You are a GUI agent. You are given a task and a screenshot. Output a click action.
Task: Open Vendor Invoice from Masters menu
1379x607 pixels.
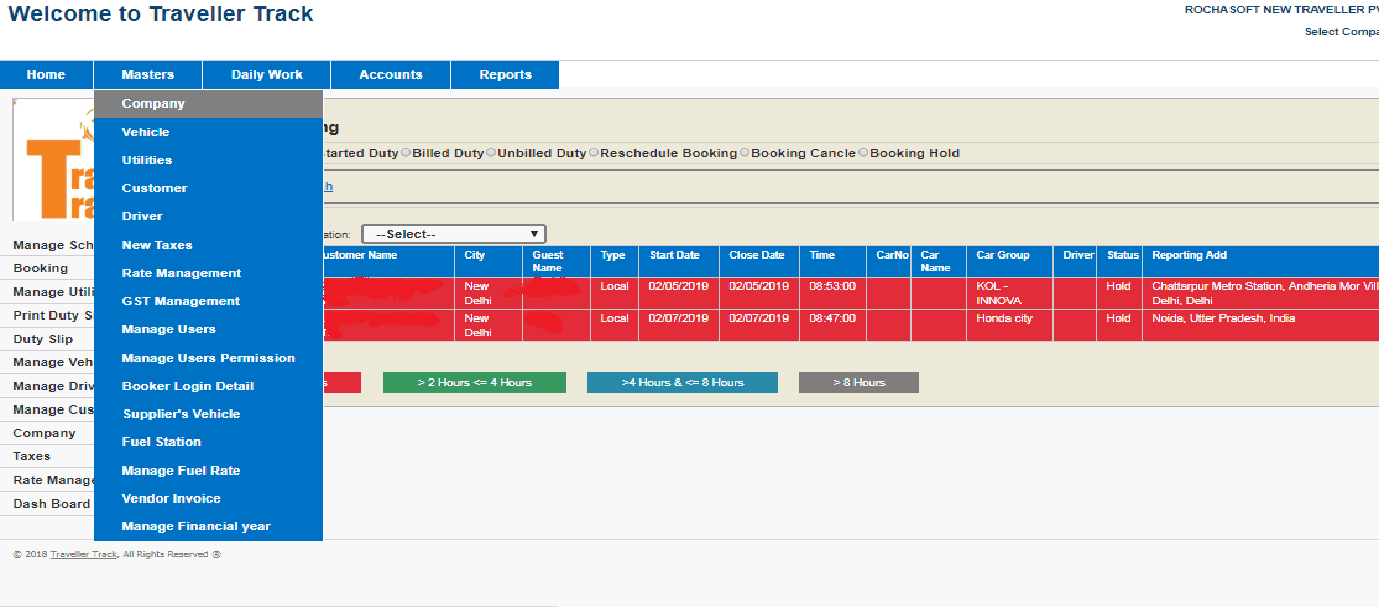(171, 499)
